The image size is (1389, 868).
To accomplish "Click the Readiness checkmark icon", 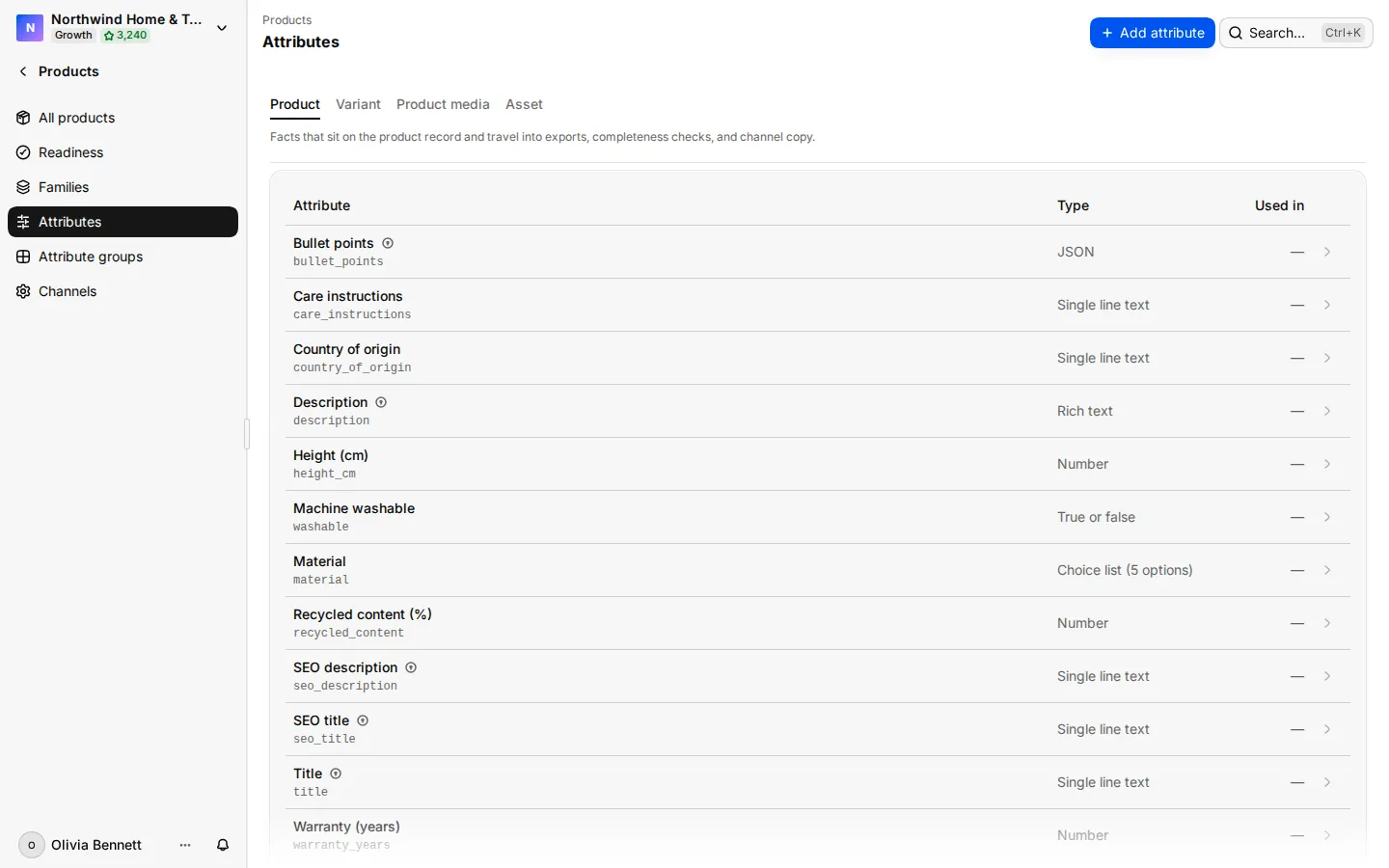I will 23,152.
